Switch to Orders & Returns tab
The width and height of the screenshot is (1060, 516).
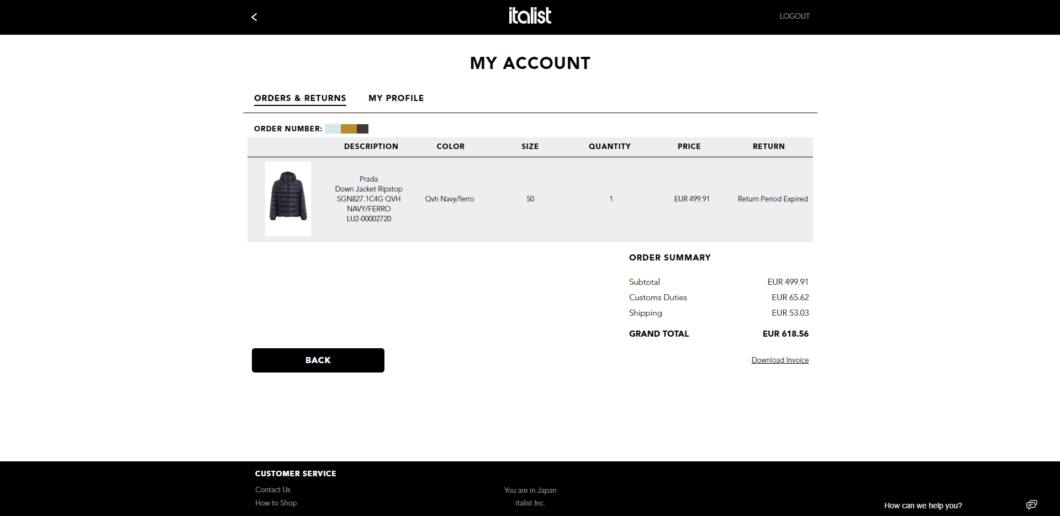tap(300, 98)
